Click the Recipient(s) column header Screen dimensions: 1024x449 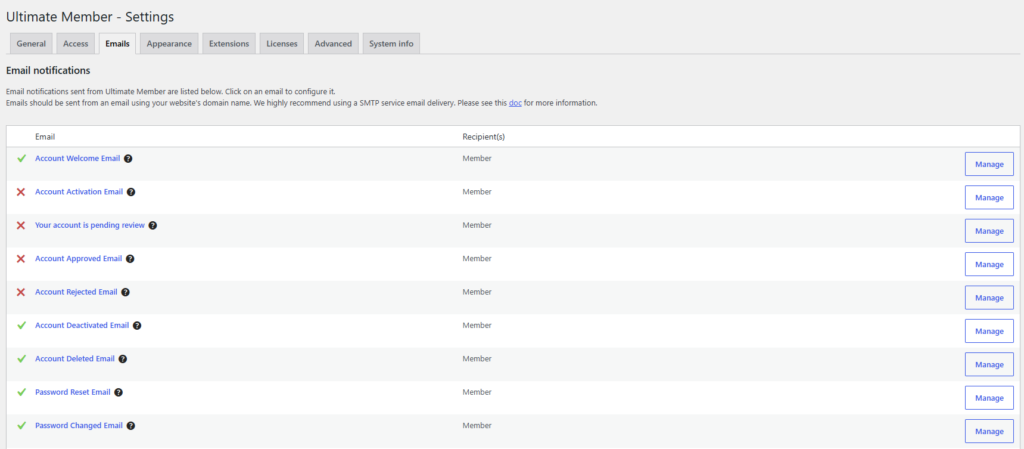pyautogui.click(x=484, y=137)
